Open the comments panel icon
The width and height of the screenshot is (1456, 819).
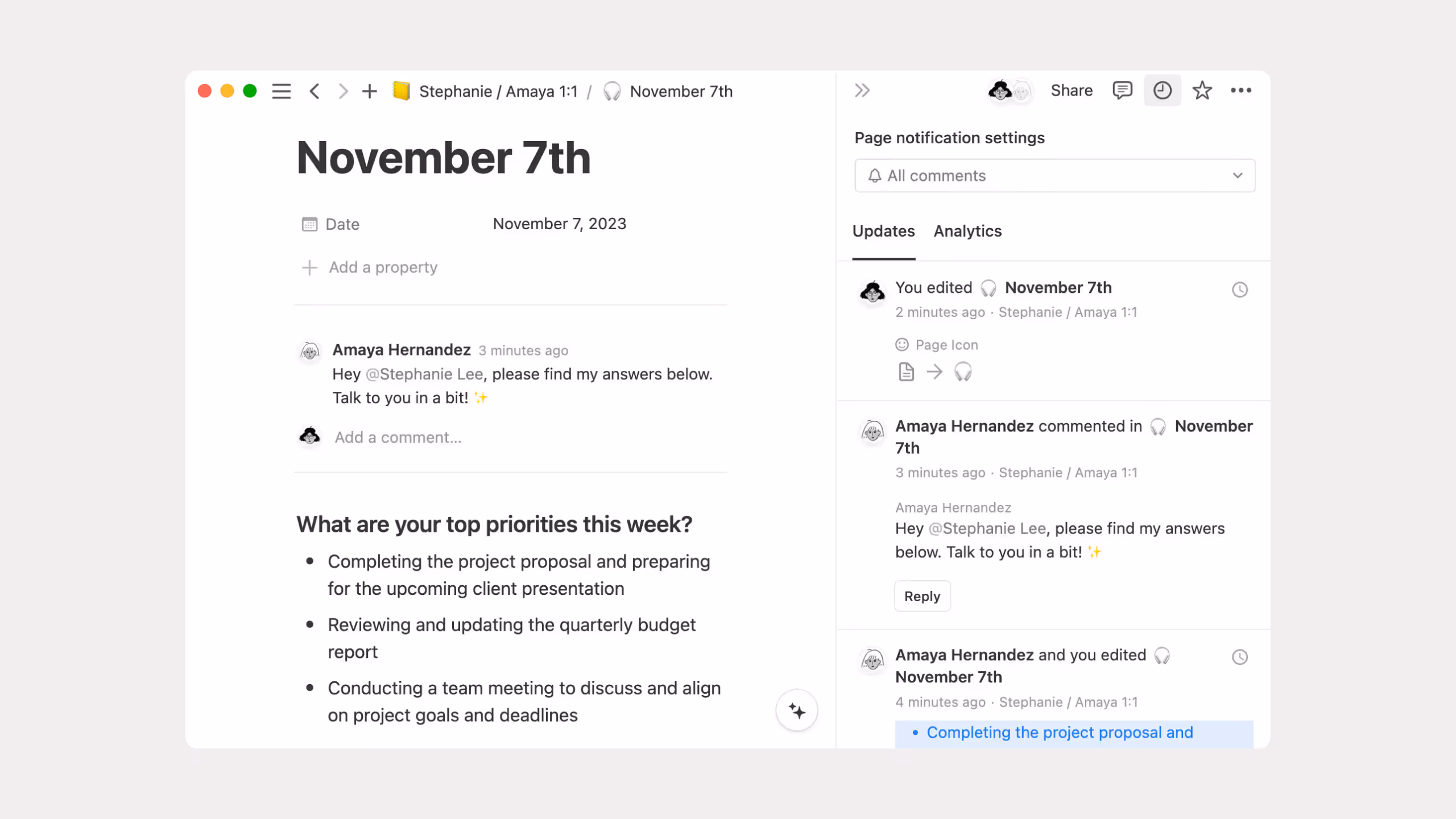pyautogui.click(x=1122, y=90)
